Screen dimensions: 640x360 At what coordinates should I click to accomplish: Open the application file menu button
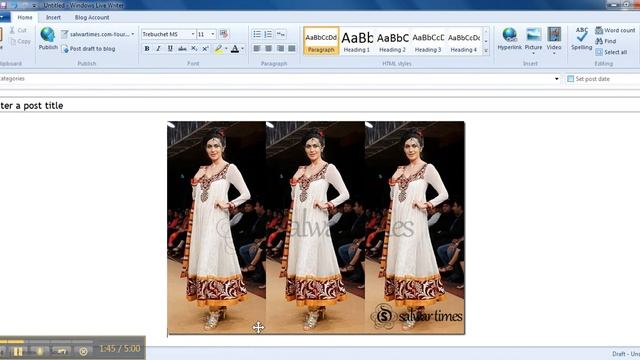pyautogui.click(x=4, y=18)
